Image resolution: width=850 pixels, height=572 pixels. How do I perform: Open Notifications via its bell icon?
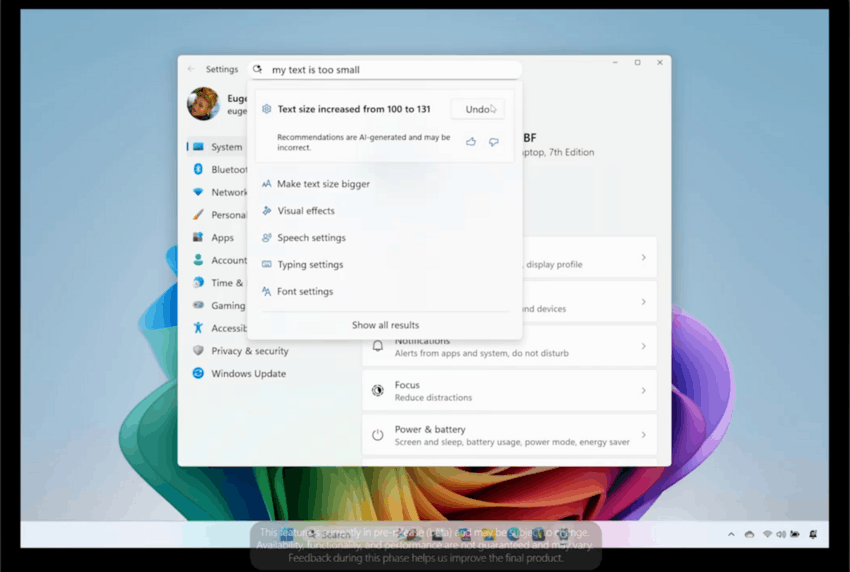tap(378, 346)
